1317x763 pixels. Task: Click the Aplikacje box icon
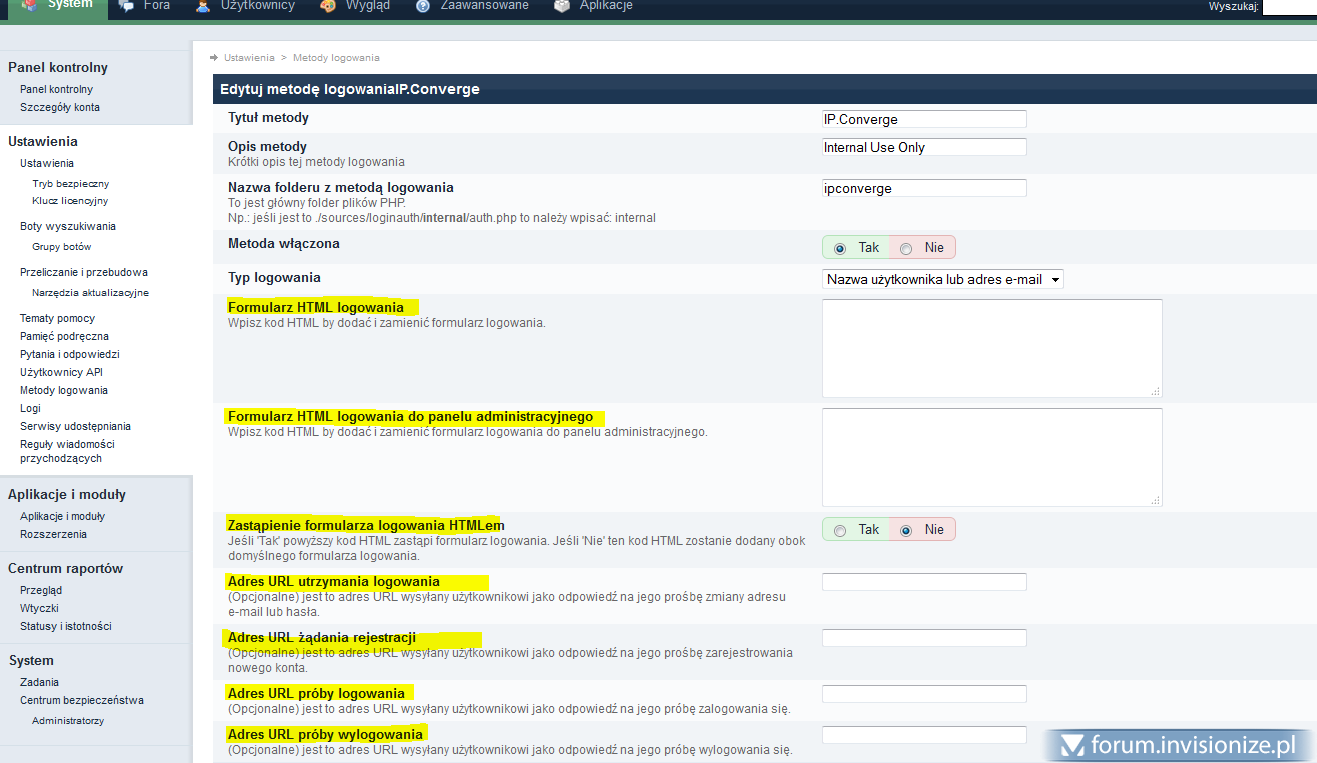click(562, 6)
